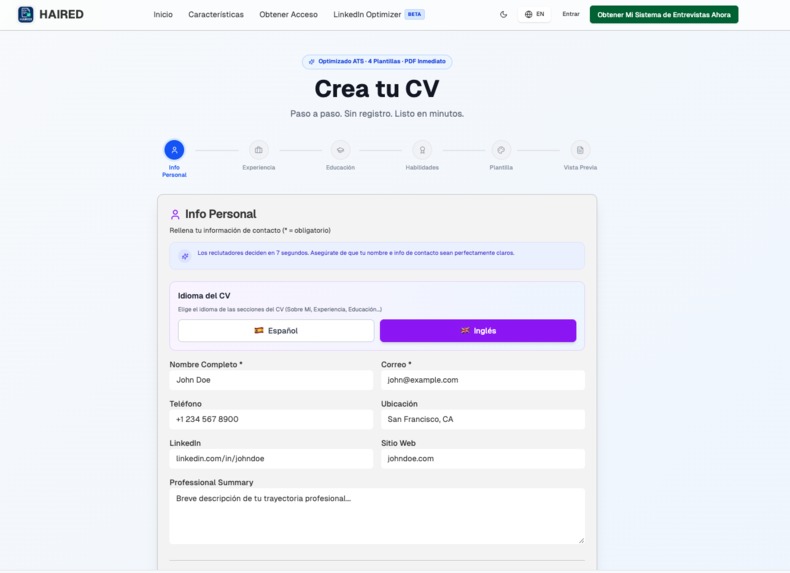The height and width of the screenshot is (573, 790).
Task: Click the Educación step label
Action: pos(340,167)
